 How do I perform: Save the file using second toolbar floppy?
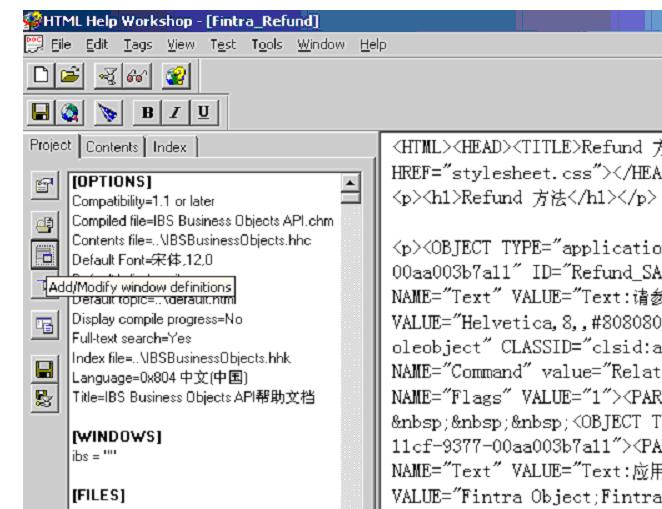click(x=41, y=113)
